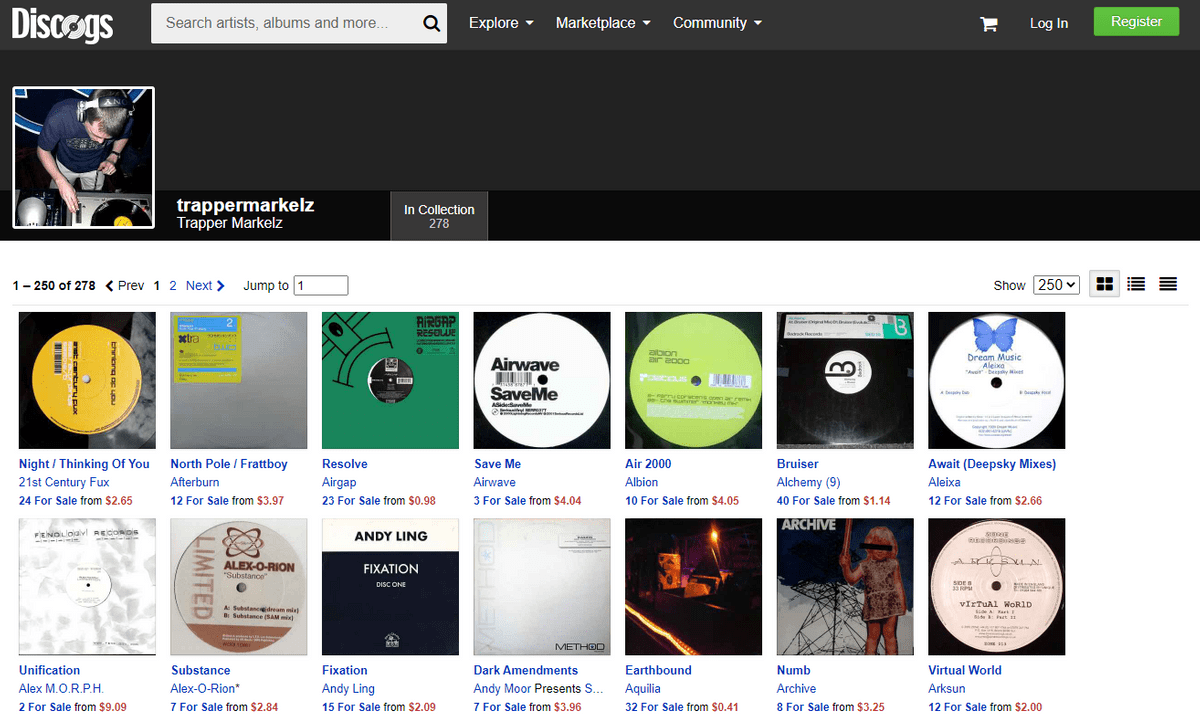Click the search magnifying glass icon
The image size is (1200, 723).
431,24
